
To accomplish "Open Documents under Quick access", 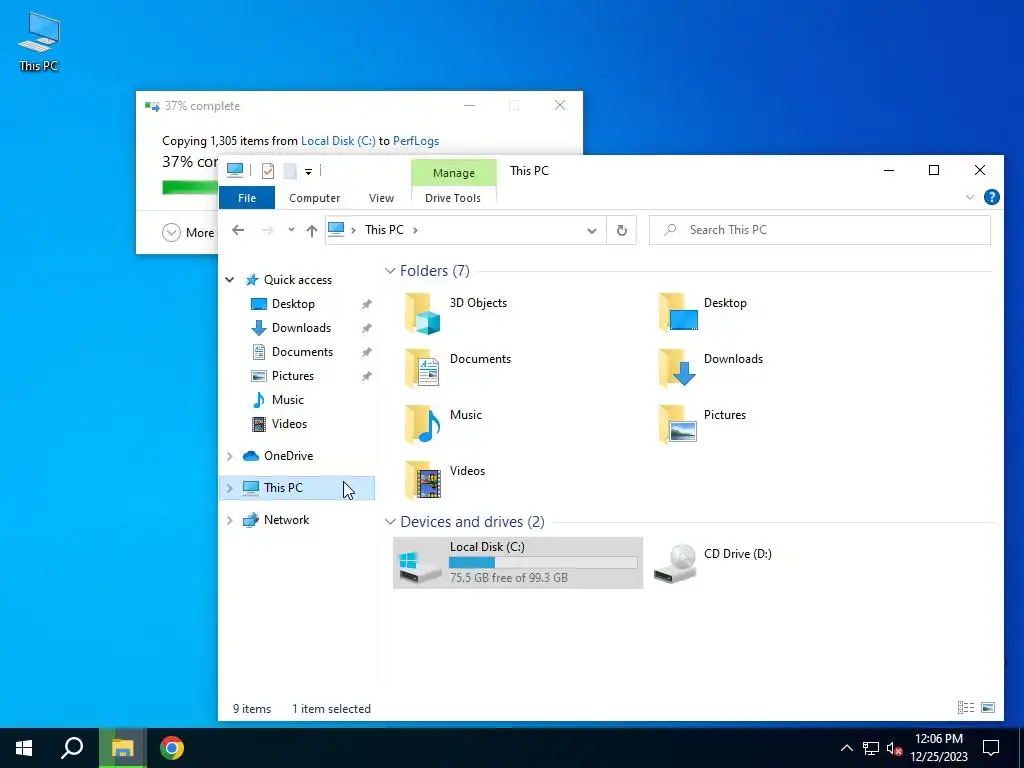I will pyautogui.click(x=302, y=352).
